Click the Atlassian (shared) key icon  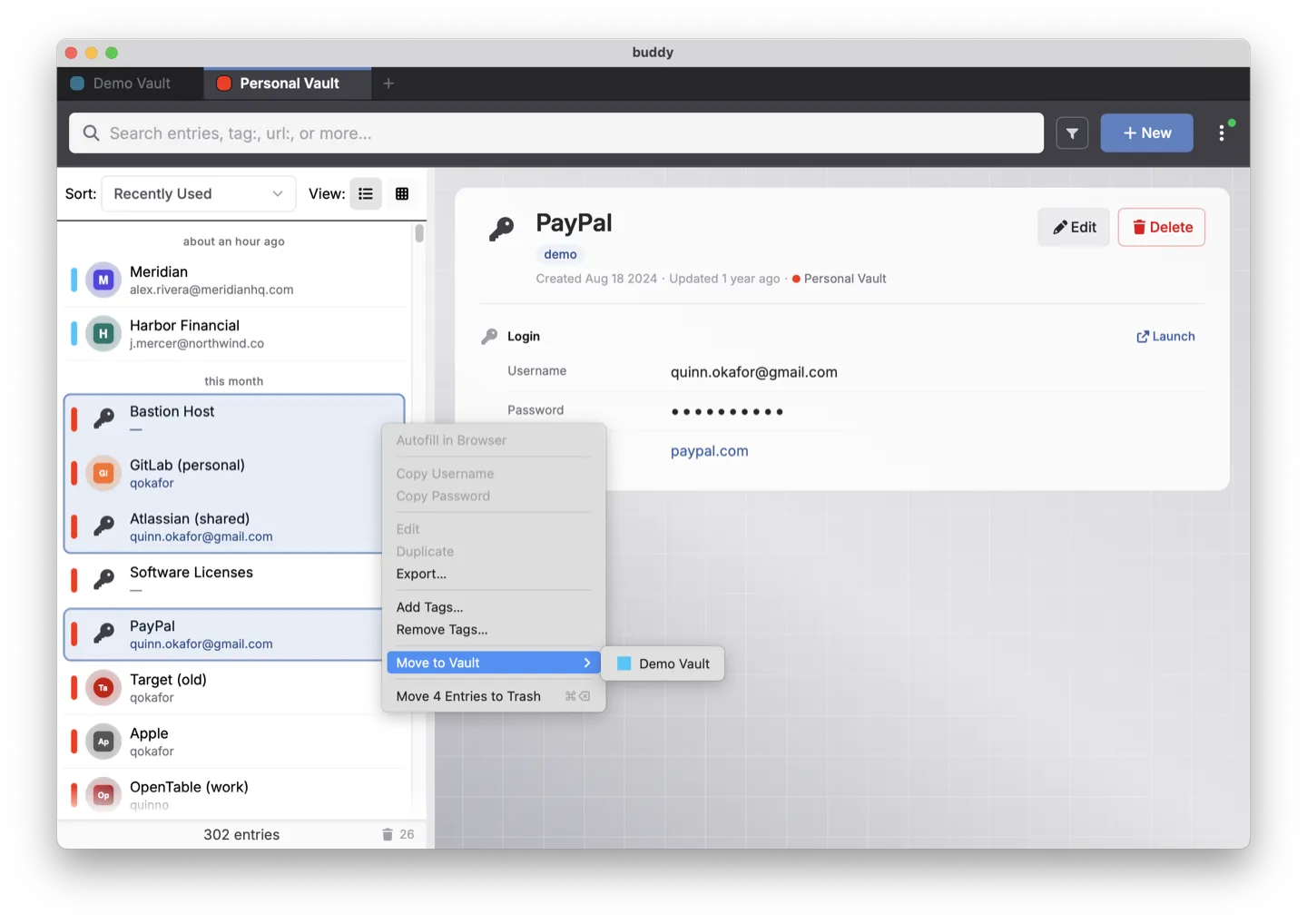click(x=103, y=526)
